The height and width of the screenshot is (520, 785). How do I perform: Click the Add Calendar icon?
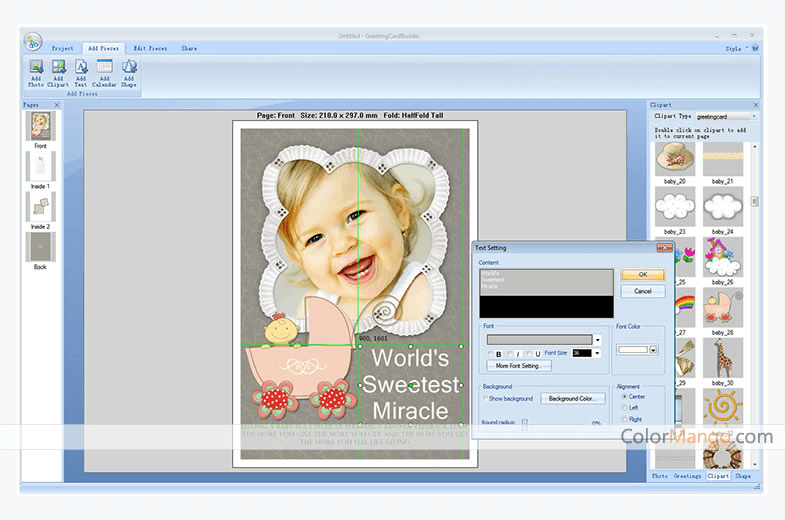[104, 72]
